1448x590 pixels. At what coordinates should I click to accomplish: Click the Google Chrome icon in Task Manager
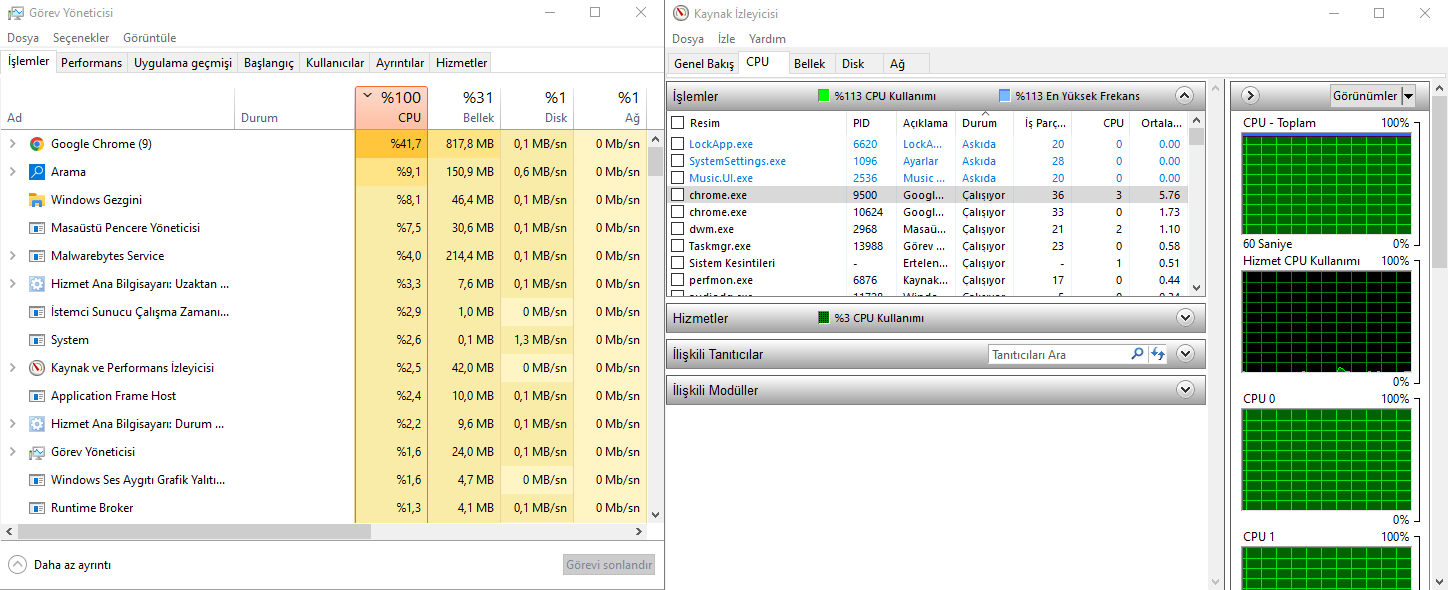37,144
